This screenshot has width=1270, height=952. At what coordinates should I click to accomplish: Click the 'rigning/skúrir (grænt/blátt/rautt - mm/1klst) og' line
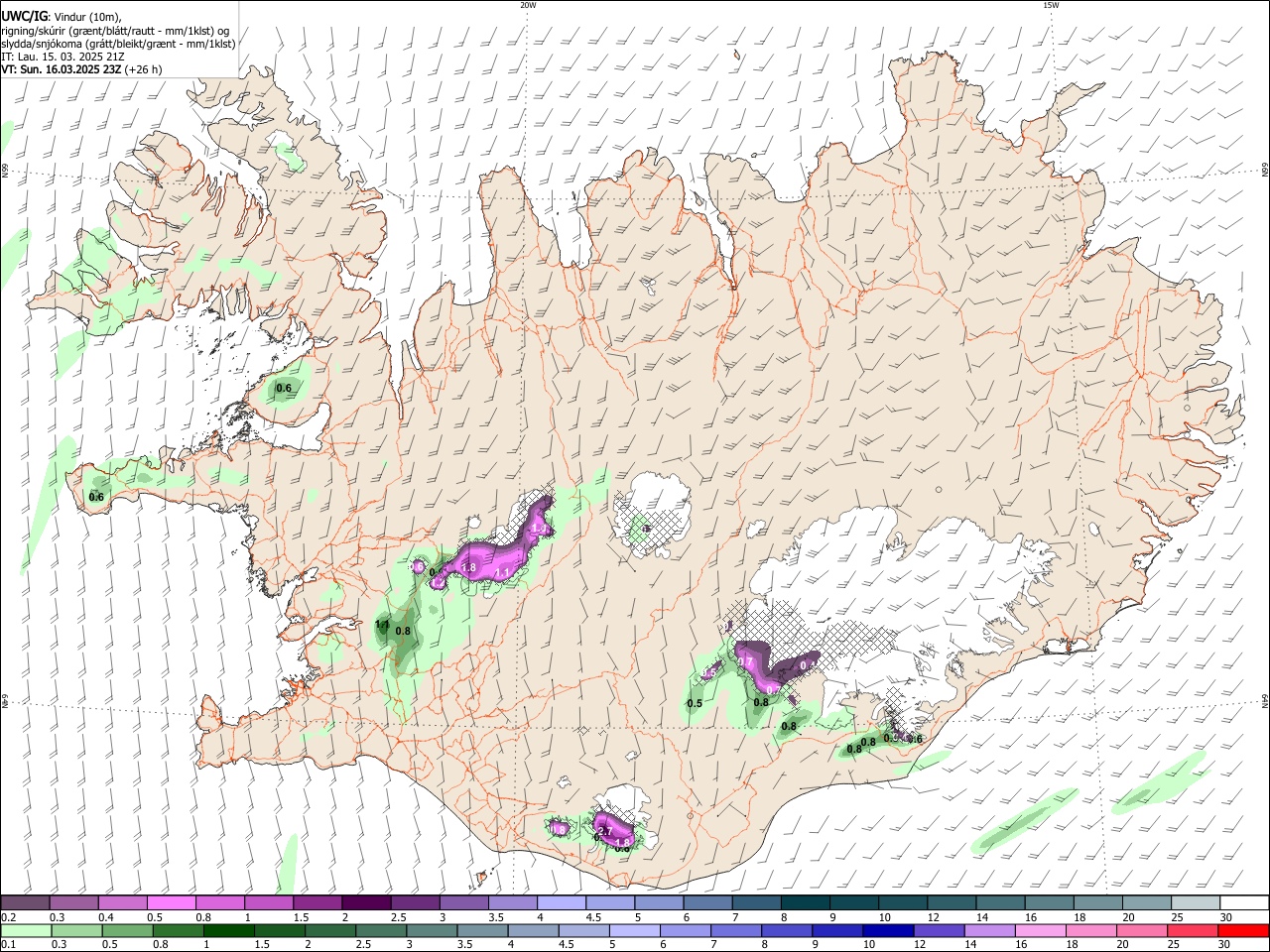(116, 30)
